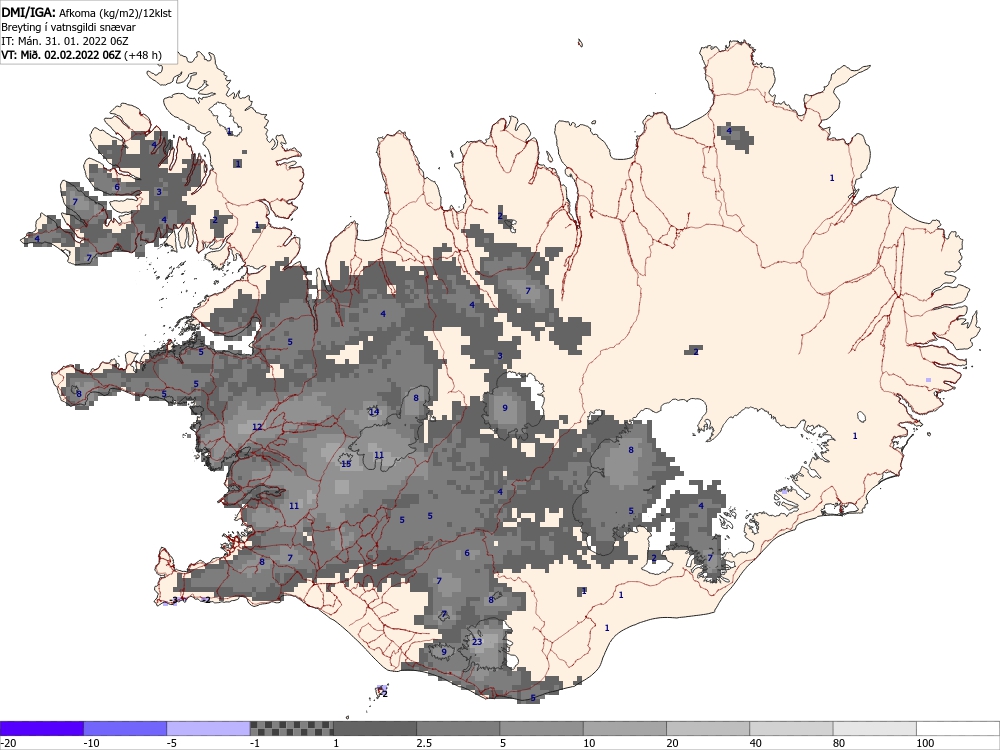Click the valid time 'VT: Mið. 02.02.2022 06Z (+48 h)'
This screenshot has width=1000, height=750.
82,55
